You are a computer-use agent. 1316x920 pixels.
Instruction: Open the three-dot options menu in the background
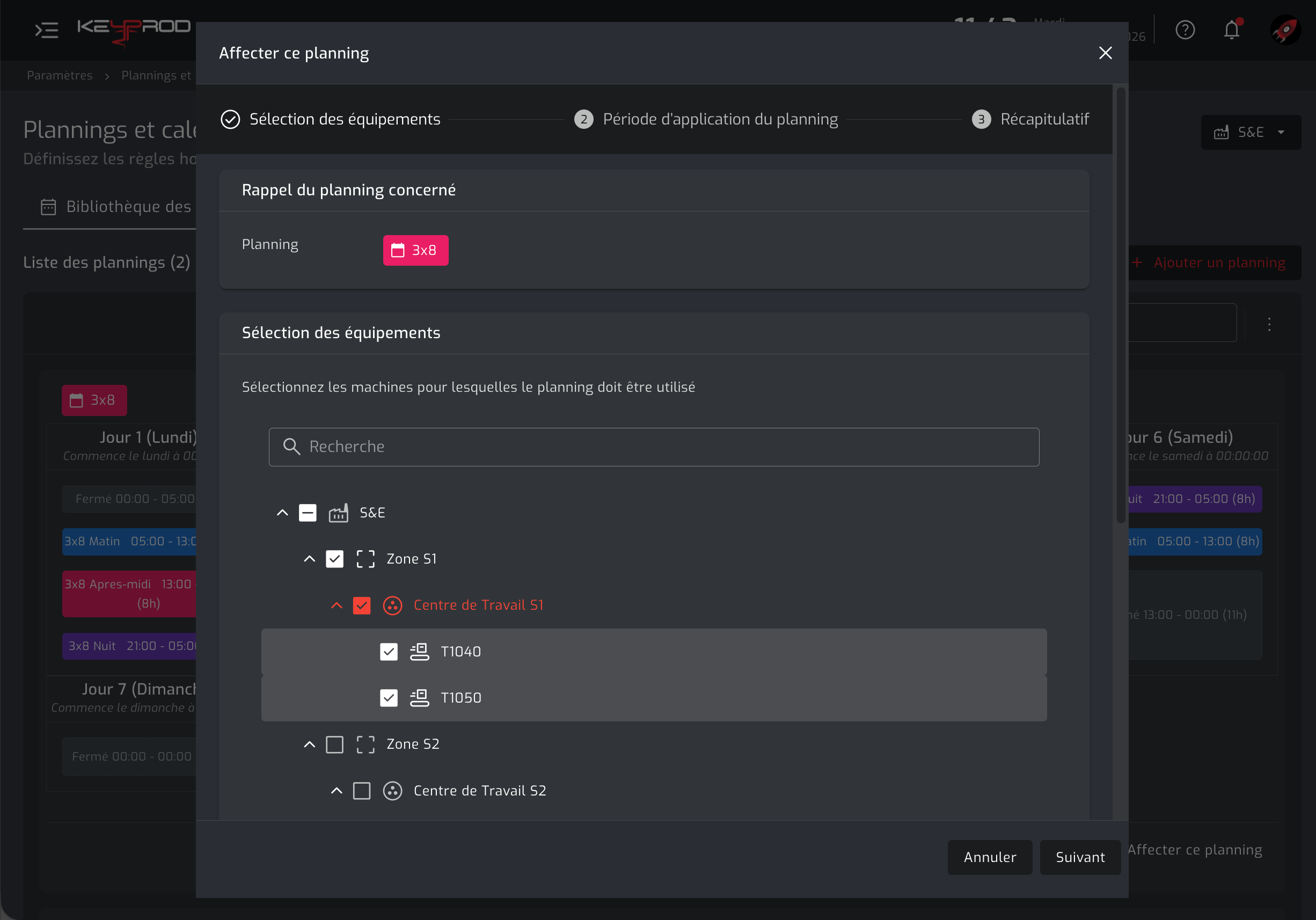click(1269, 324)
